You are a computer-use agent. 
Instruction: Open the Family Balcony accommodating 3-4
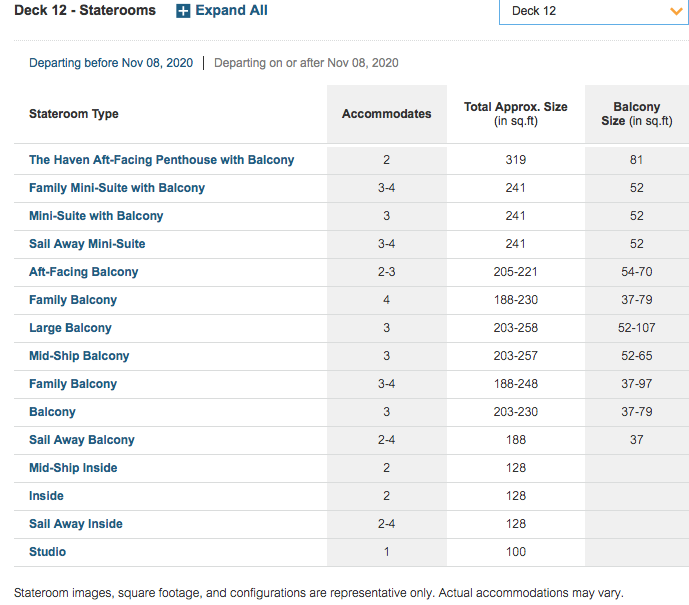[x=73, y=384]
